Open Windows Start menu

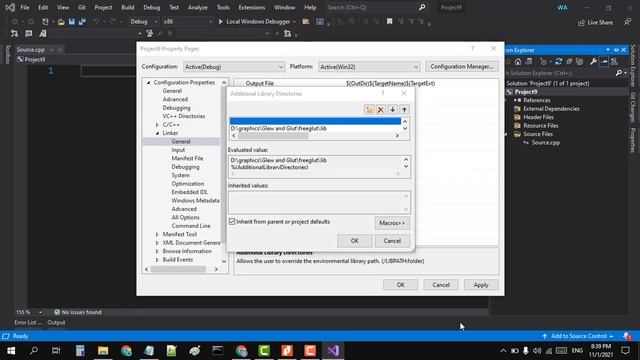pyautogui.click(x=11, y=351)
